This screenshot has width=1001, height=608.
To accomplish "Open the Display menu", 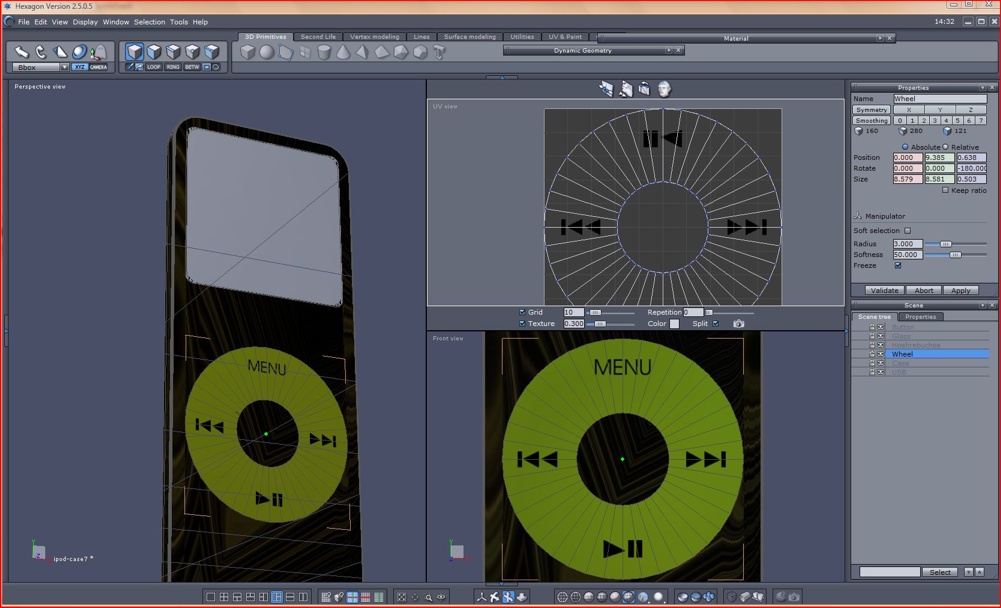I will [x=85, y=22].
